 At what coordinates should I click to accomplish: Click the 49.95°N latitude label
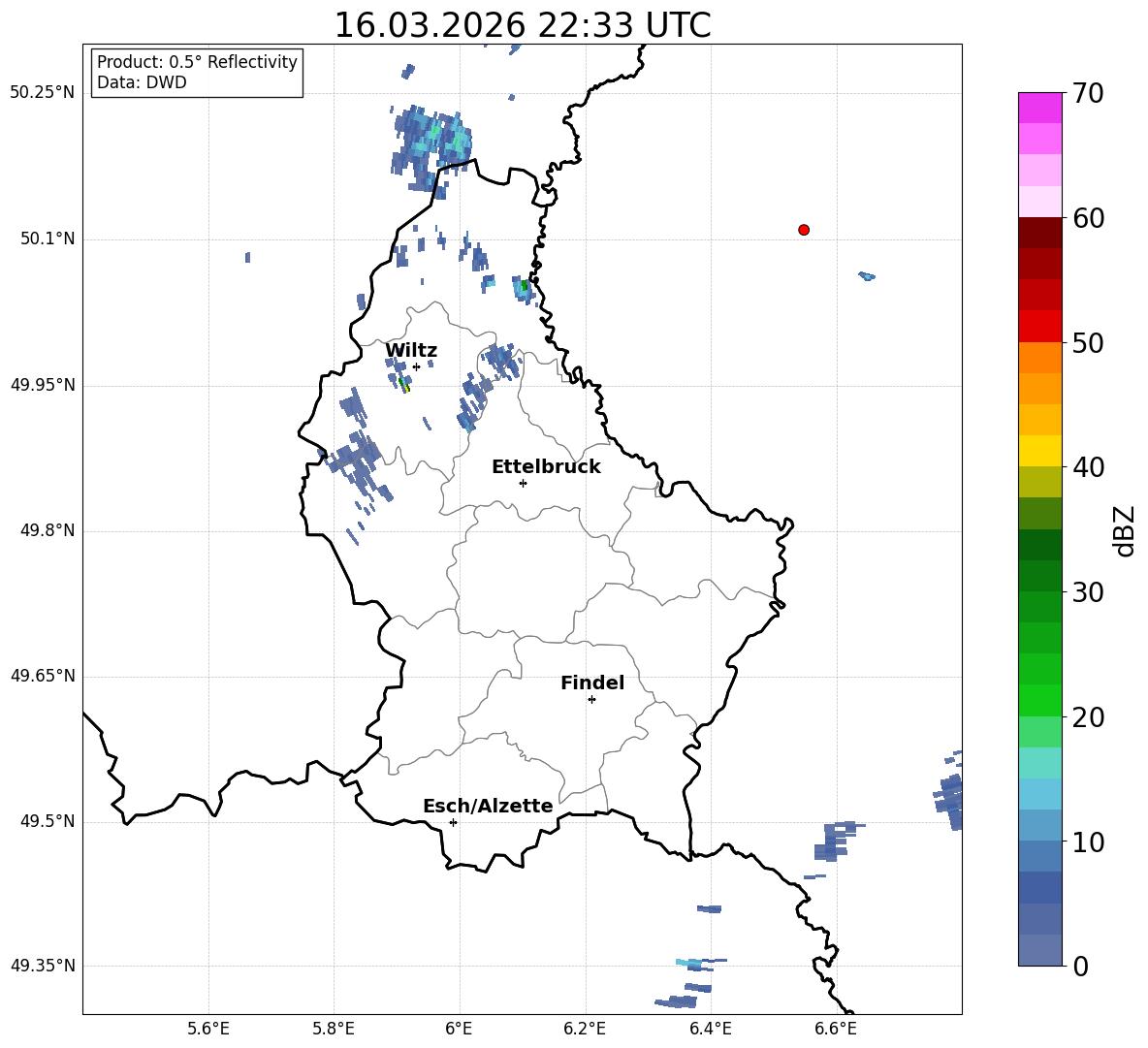43,384
